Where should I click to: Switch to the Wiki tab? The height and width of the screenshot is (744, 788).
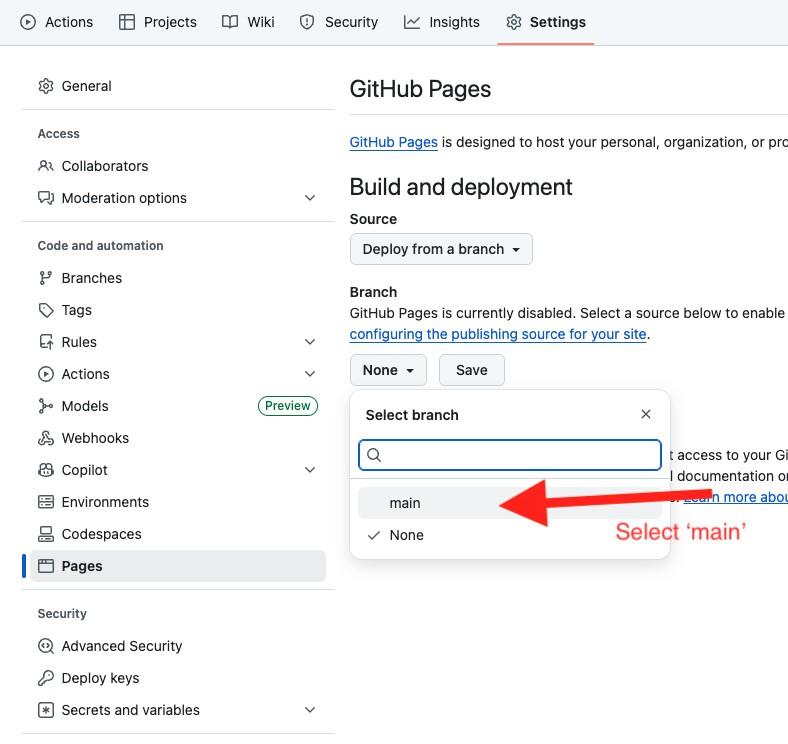point(248,22)
